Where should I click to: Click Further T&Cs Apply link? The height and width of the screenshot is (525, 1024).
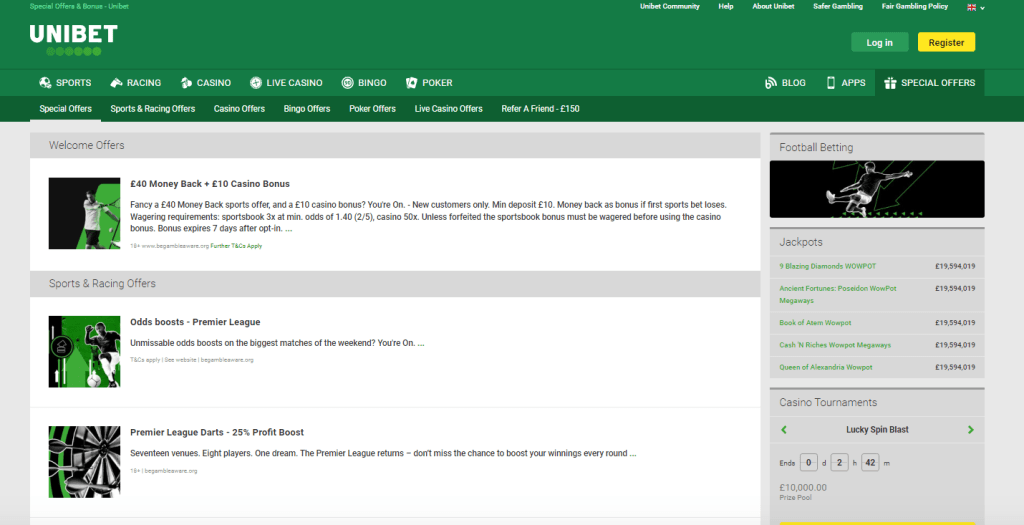pyautogui.click(x=236, y=246)
